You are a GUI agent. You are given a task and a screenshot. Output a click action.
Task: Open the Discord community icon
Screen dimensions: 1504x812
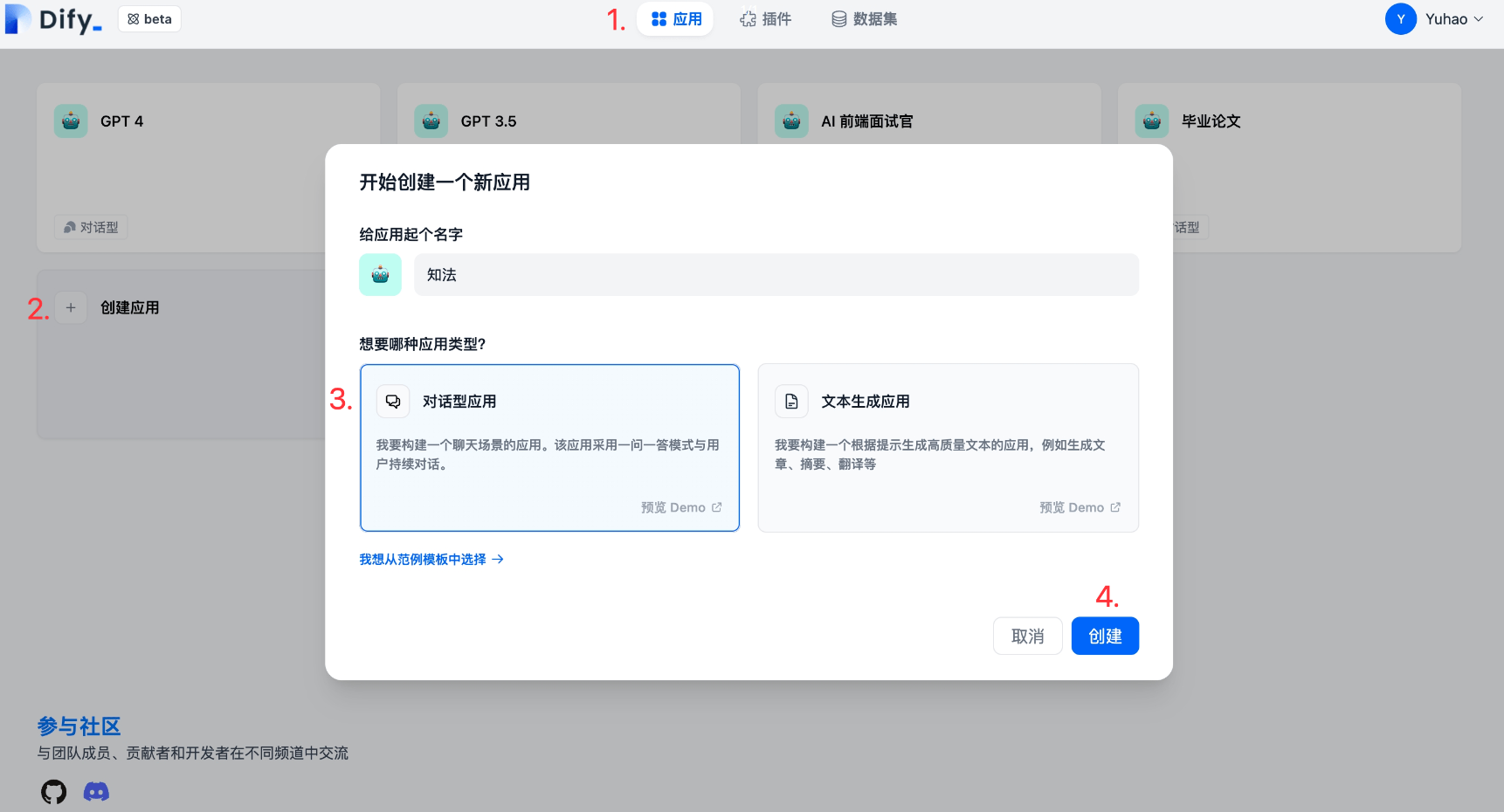[x=96, y=792]
